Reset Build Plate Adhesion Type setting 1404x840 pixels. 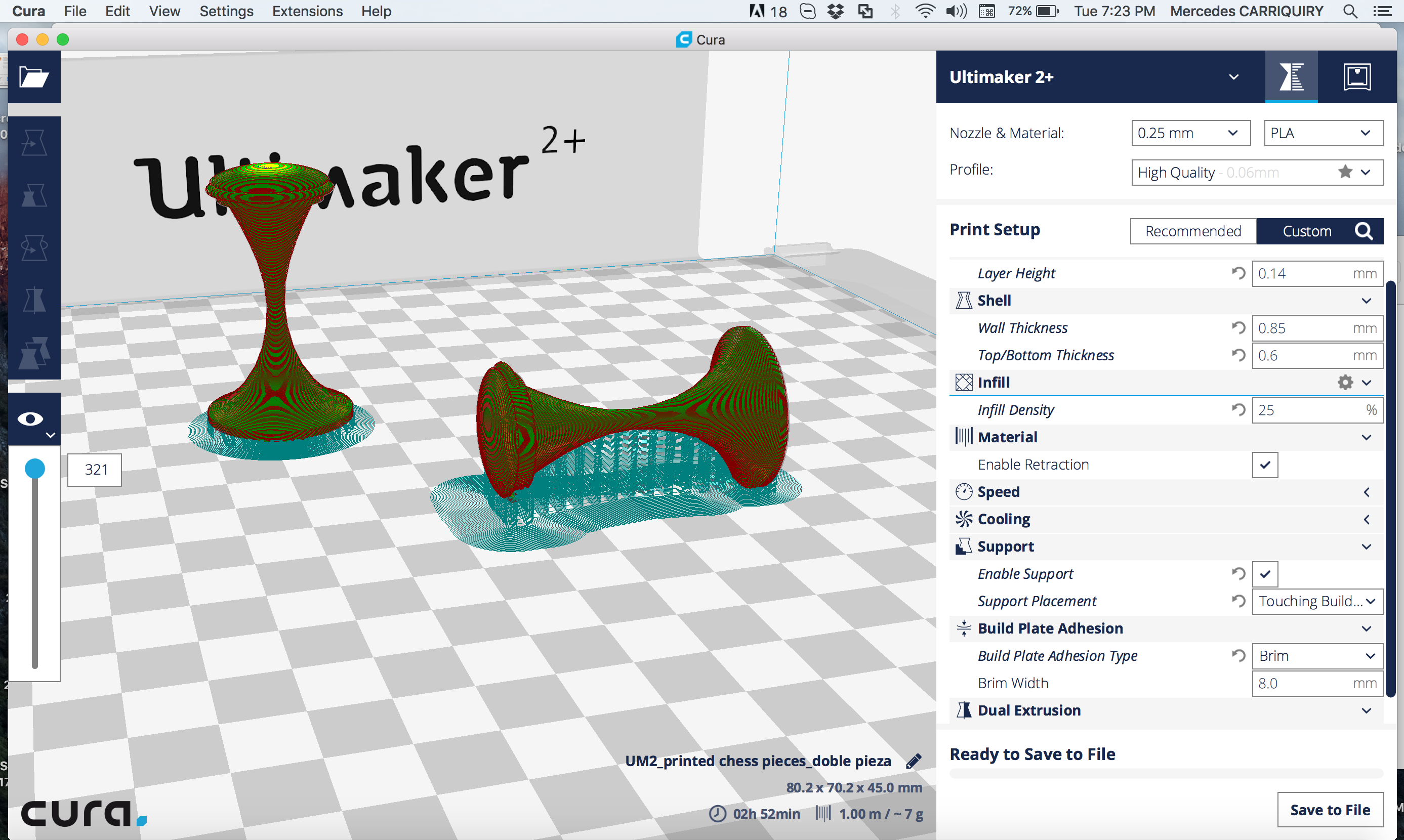coord(1238,656)
